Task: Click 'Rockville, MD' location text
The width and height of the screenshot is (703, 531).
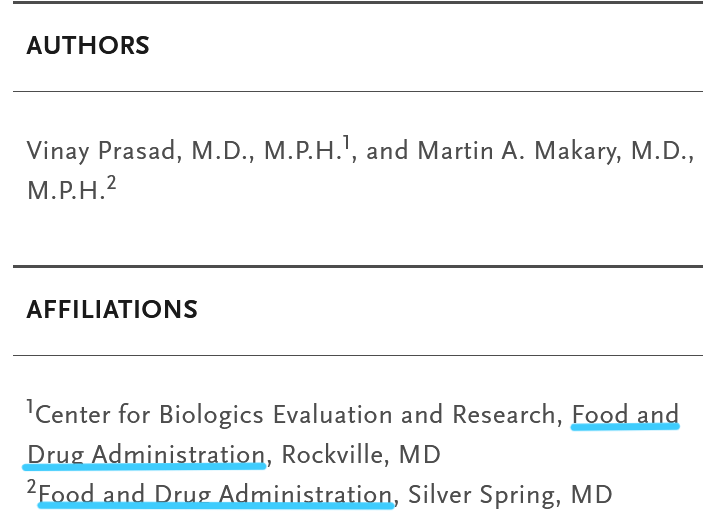Action: (361, 455)
